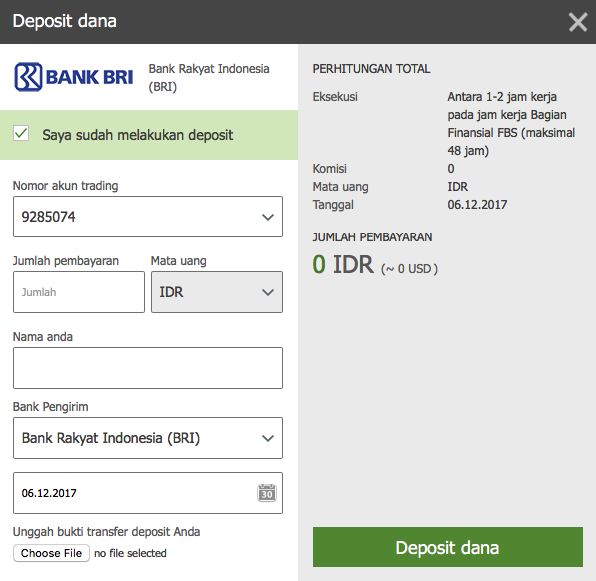Click the Bank BRI logo

74,77
